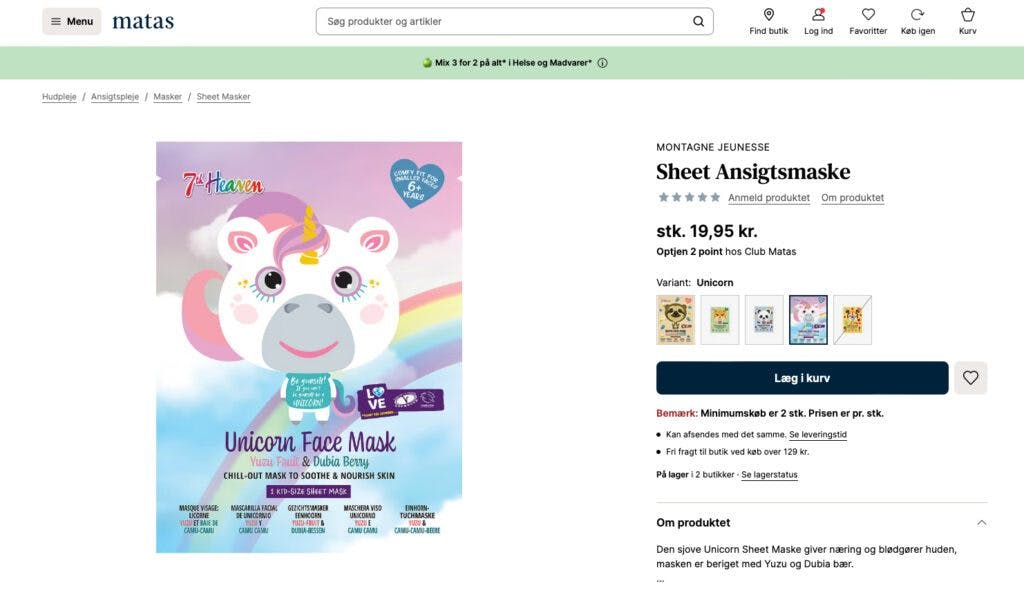Focus the product search field
Screen dimensions: 1024x597
pos(505,21)
